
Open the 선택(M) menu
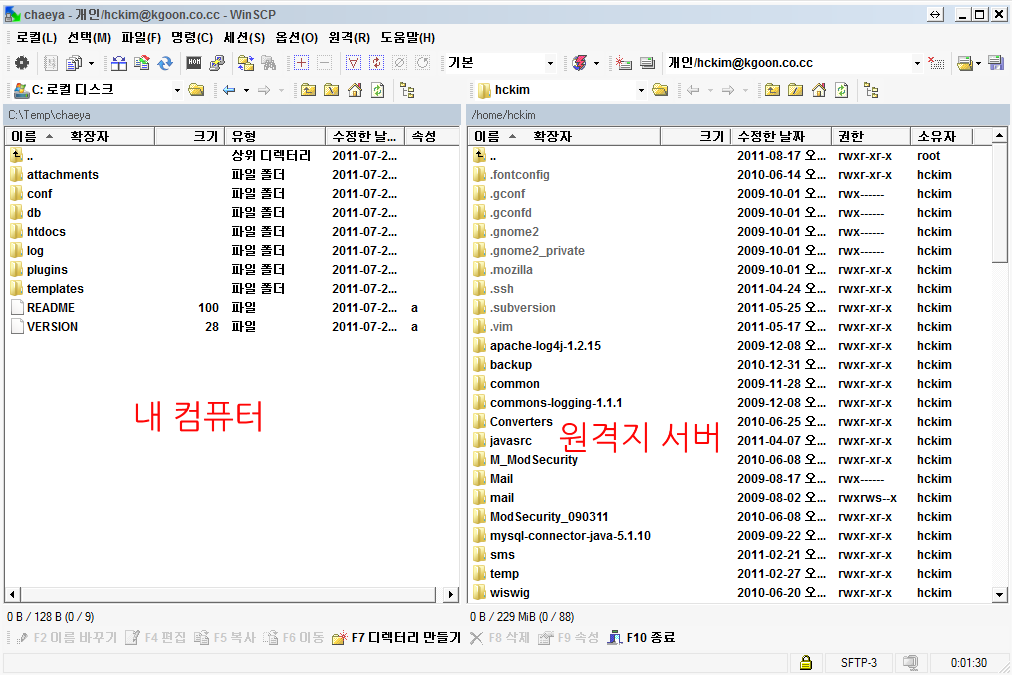pyautogui.click(x=89, y=37)
